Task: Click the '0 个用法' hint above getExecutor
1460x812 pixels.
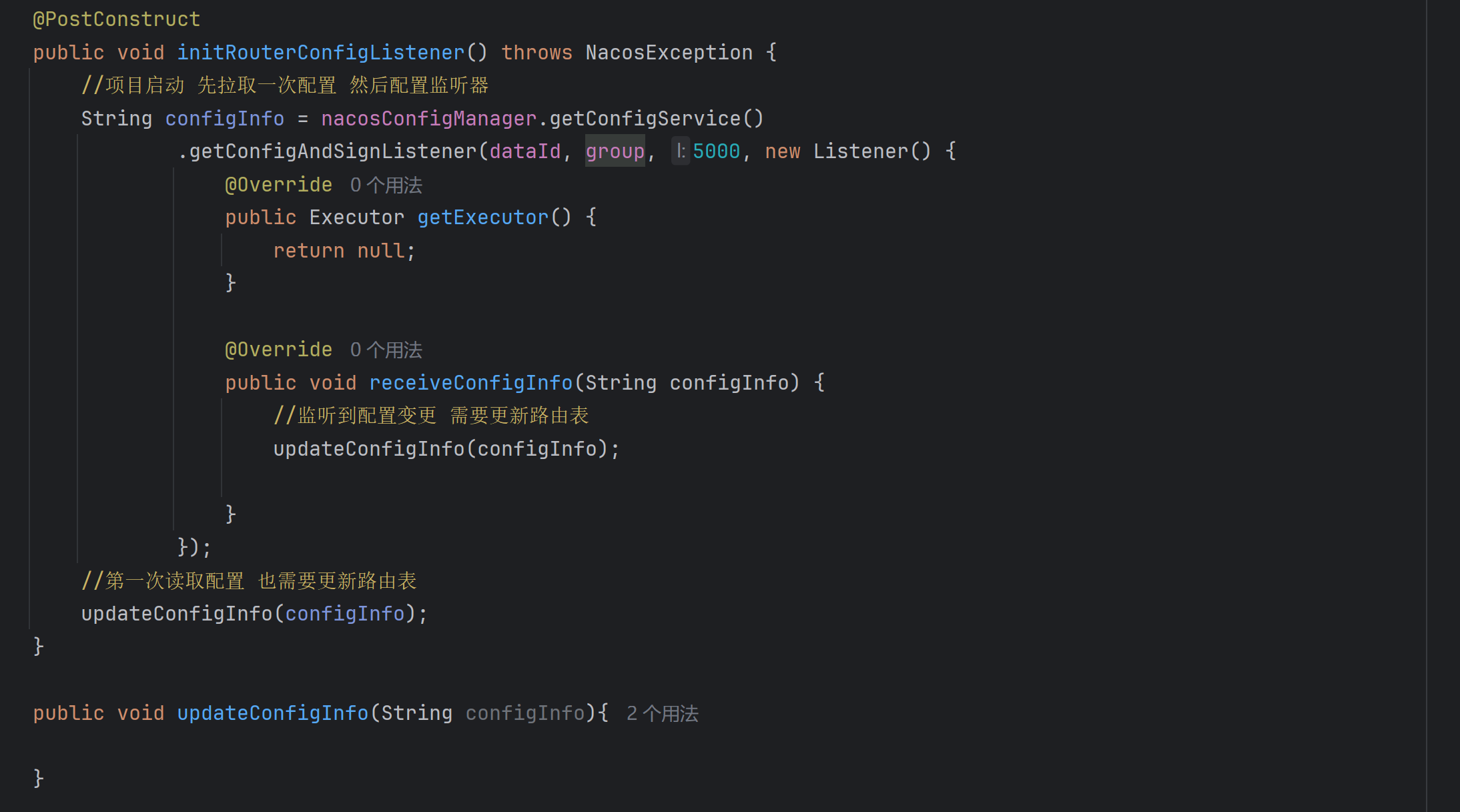Action: [386, 185]
